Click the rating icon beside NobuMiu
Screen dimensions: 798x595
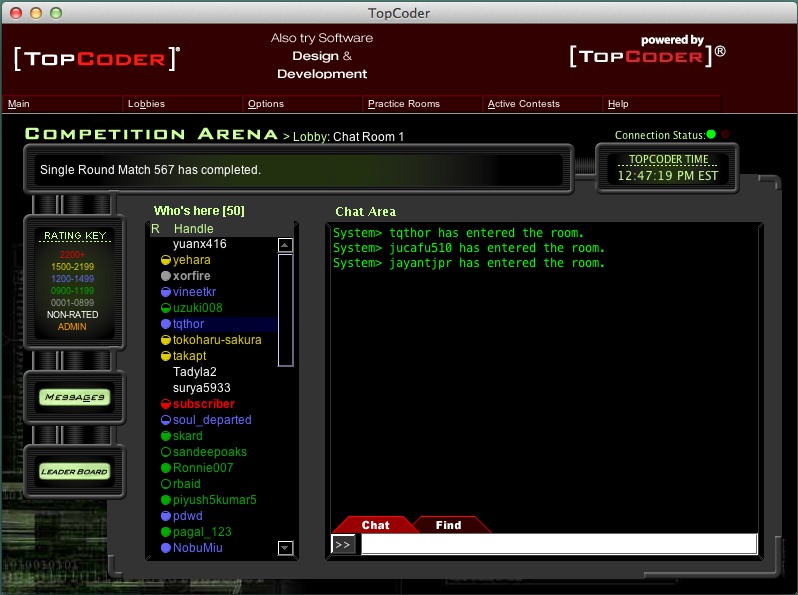pos(165,548)
